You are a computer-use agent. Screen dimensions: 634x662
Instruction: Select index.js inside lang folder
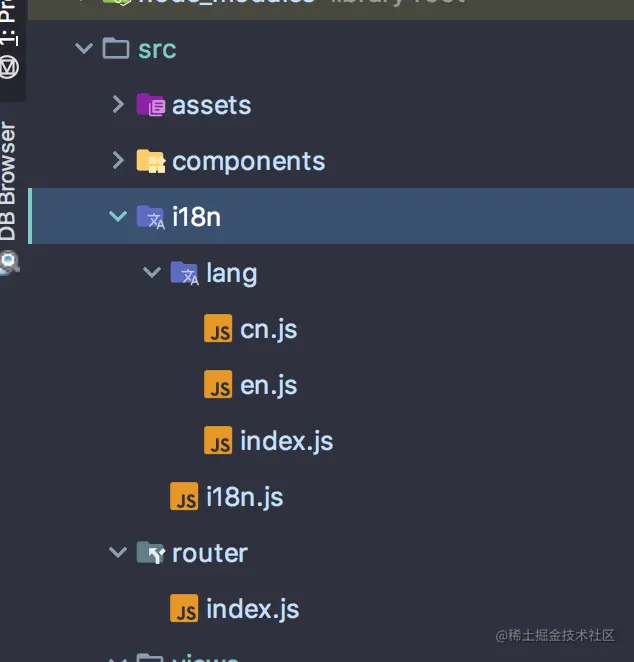pos(286,441)
